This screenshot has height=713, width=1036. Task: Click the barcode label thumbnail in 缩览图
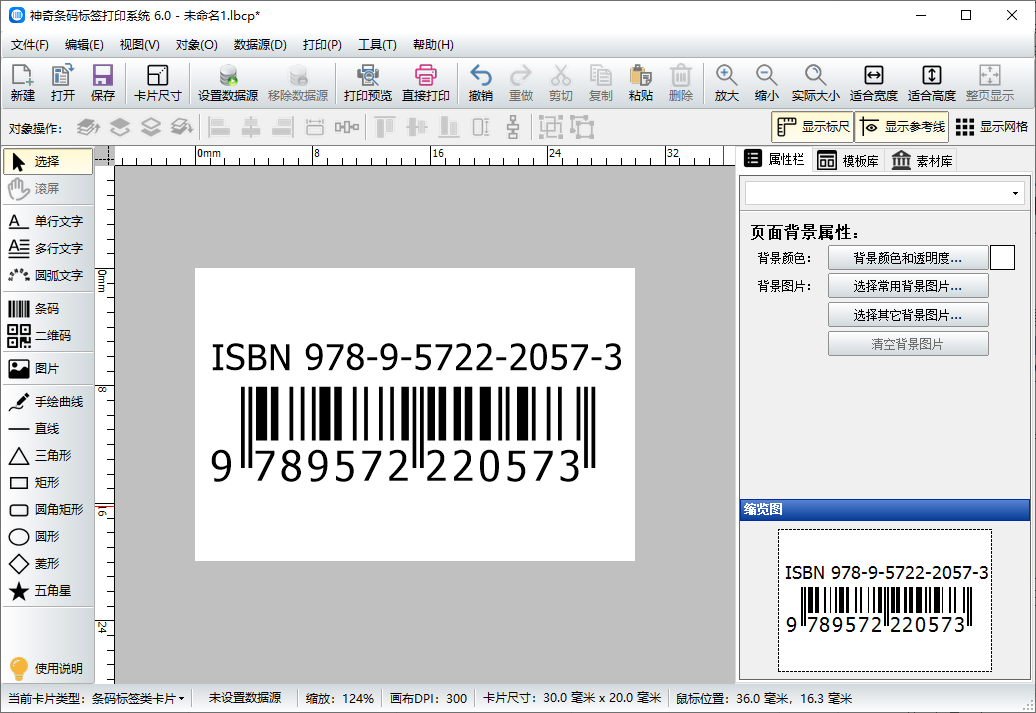(885, 600)
